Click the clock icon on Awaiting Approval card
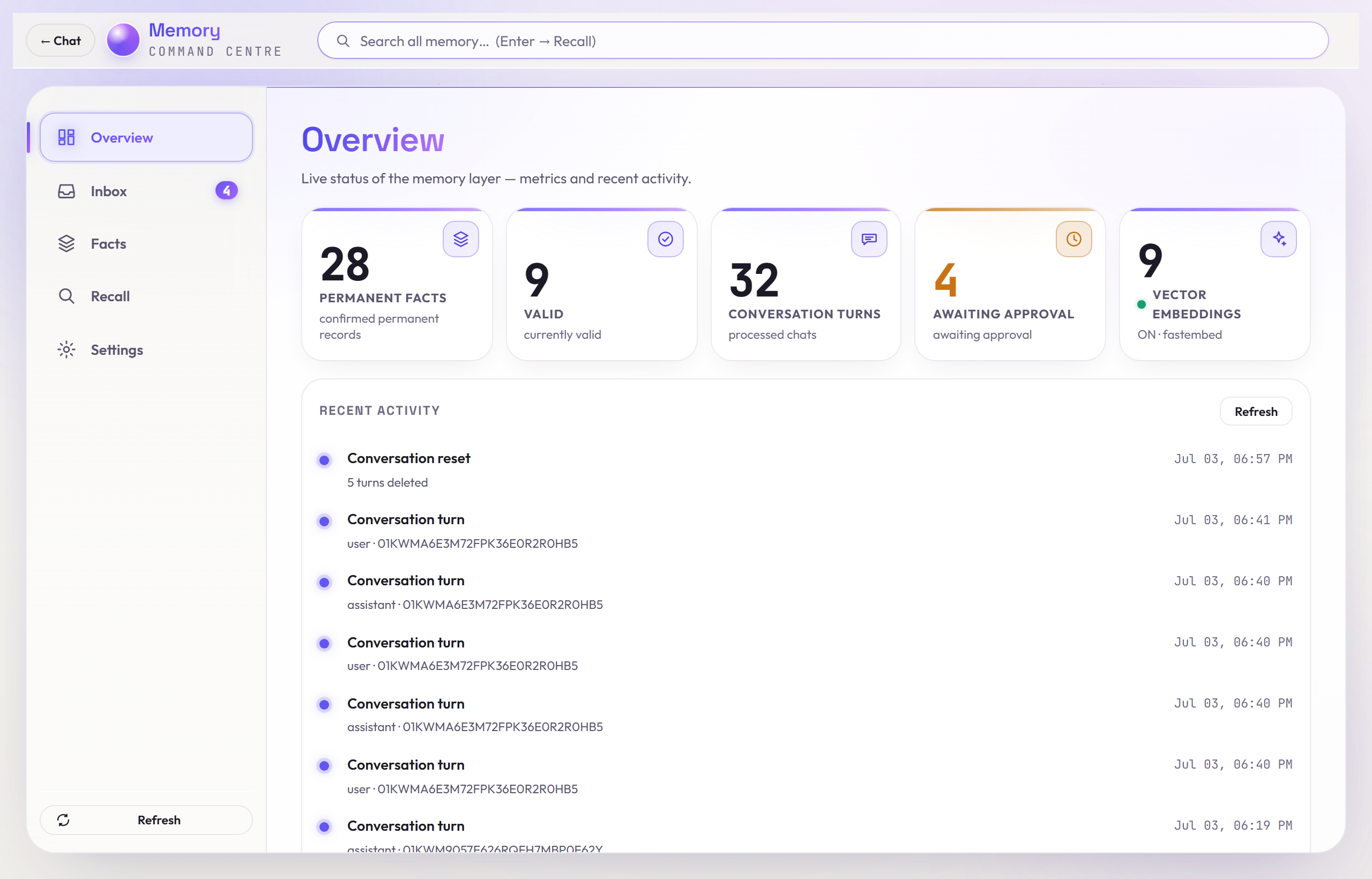 pos(1073,239)
